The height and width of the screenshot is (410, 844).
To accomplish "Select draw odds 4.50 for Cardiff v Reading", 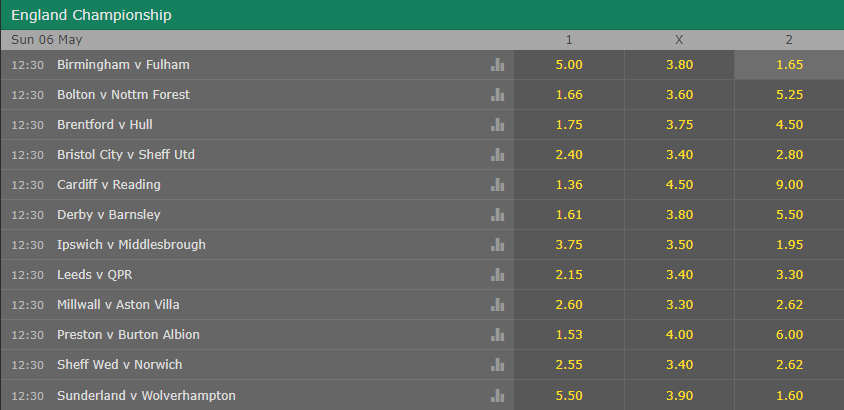I will click(679, 185).
